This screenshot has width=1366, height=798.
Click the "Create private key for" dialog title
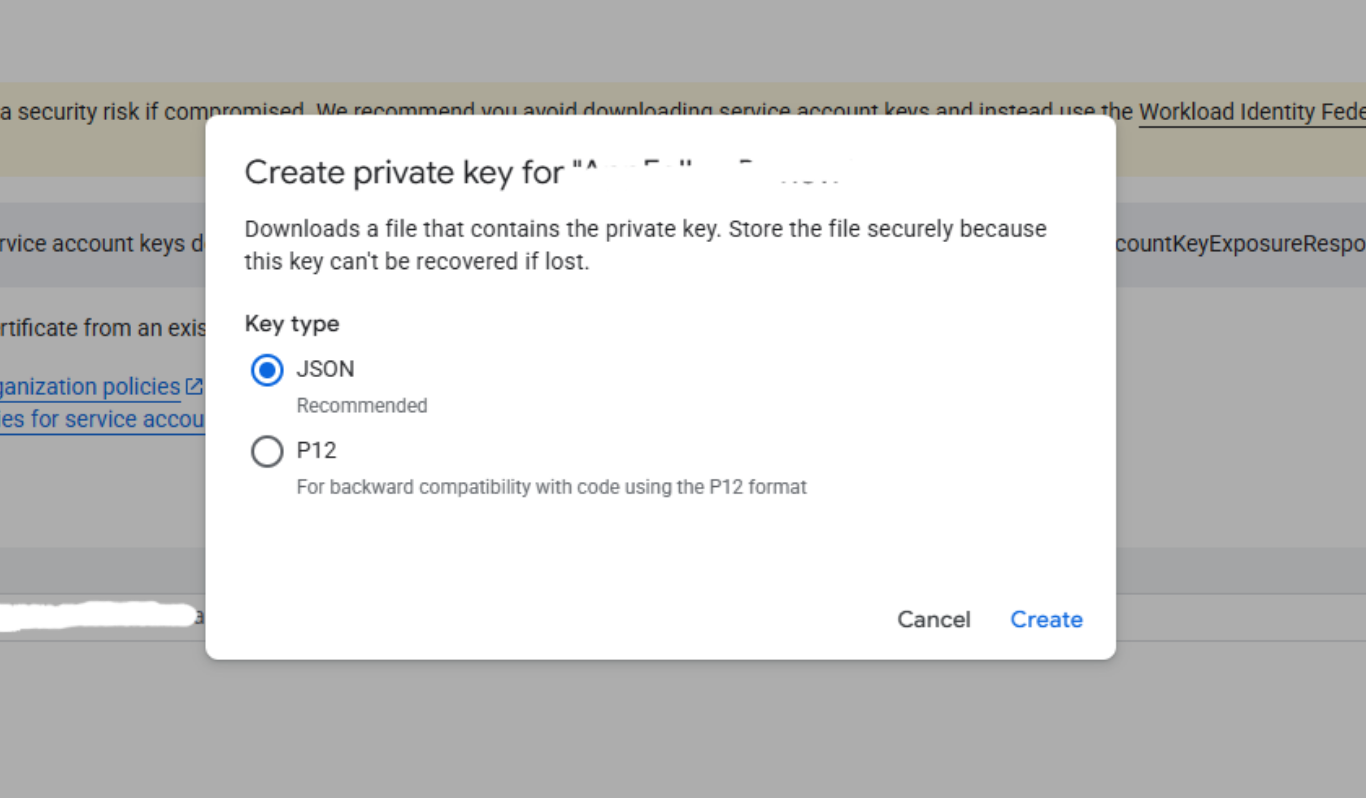pyautogui.click(x=404, y=173)
